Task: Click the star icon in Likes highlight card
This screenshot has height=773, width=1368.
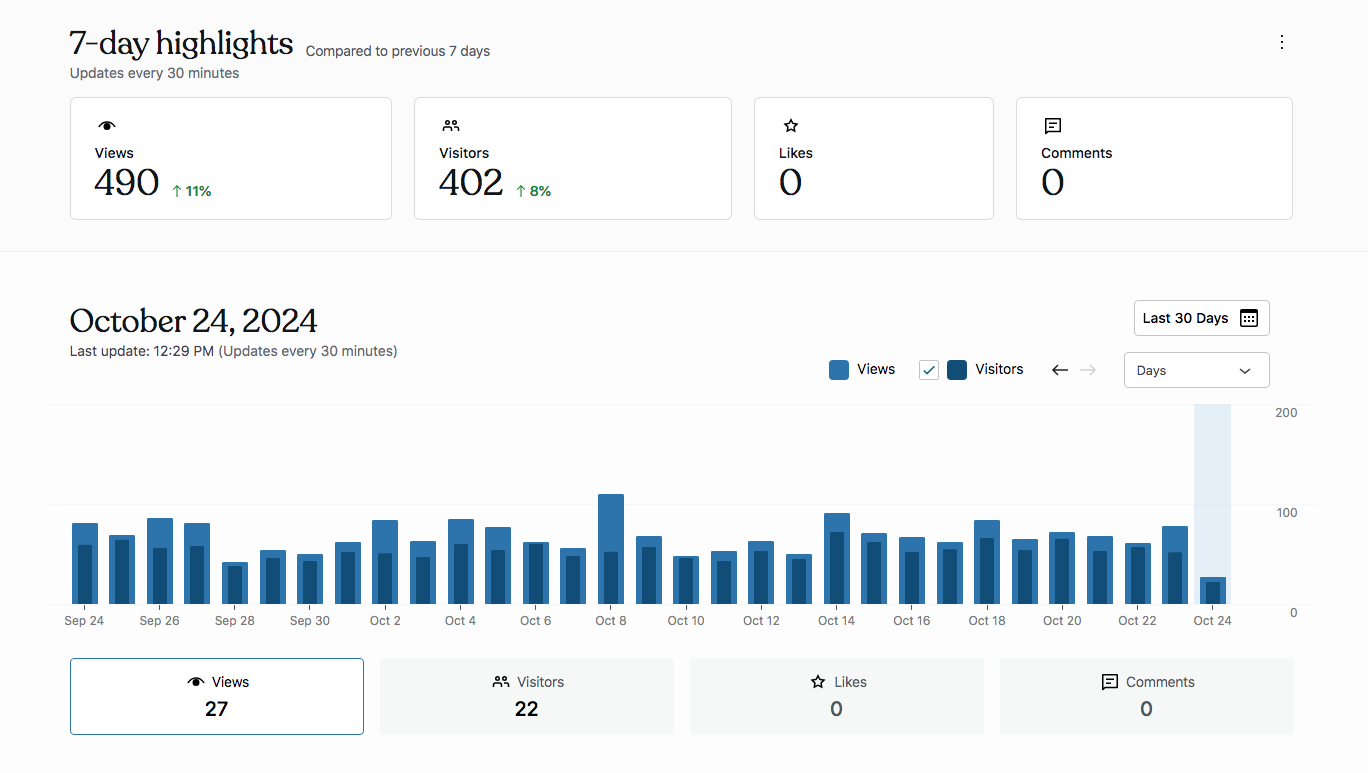Action: 791,126
